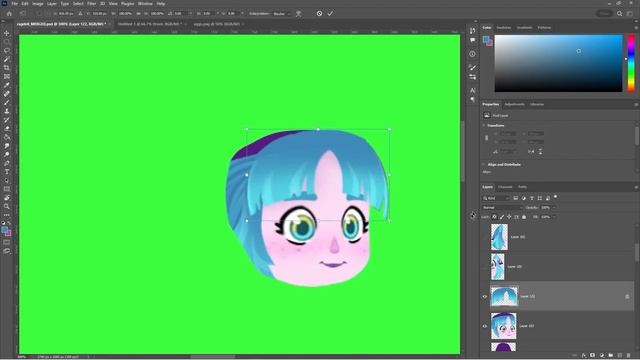Viewport: 640px width, 360px height.
Task: Open the Filter menu
Action: [91, 4]
